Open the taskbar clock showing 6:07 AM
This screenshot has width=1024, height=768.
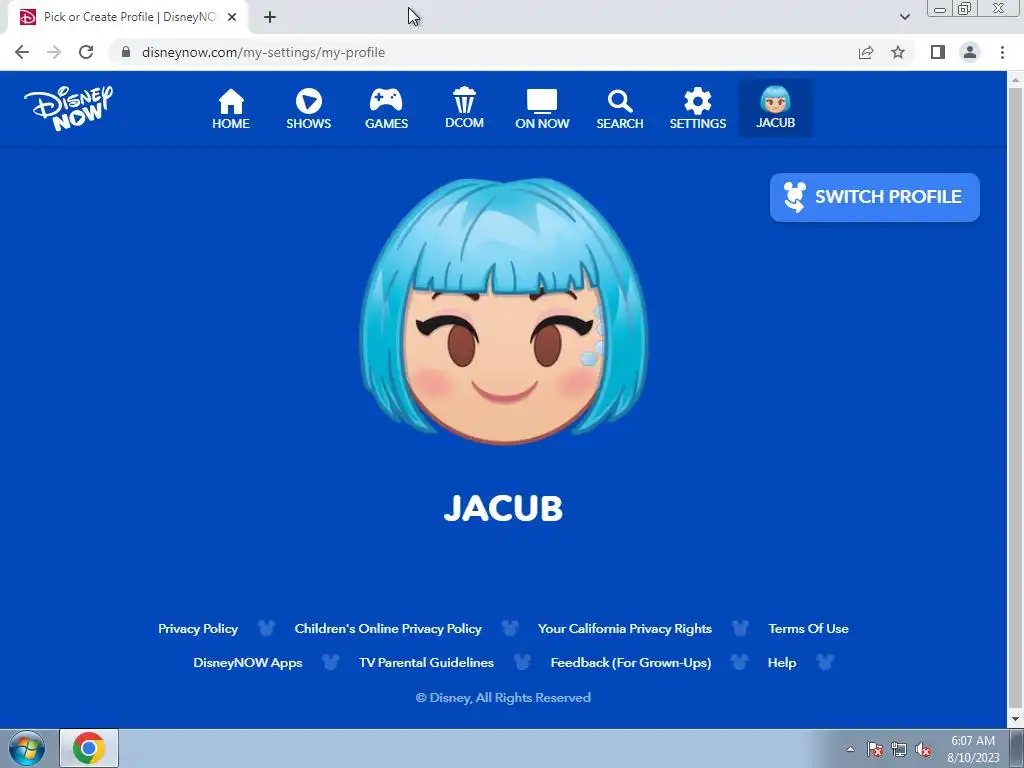pyautogui.click(x=973, y=749)
